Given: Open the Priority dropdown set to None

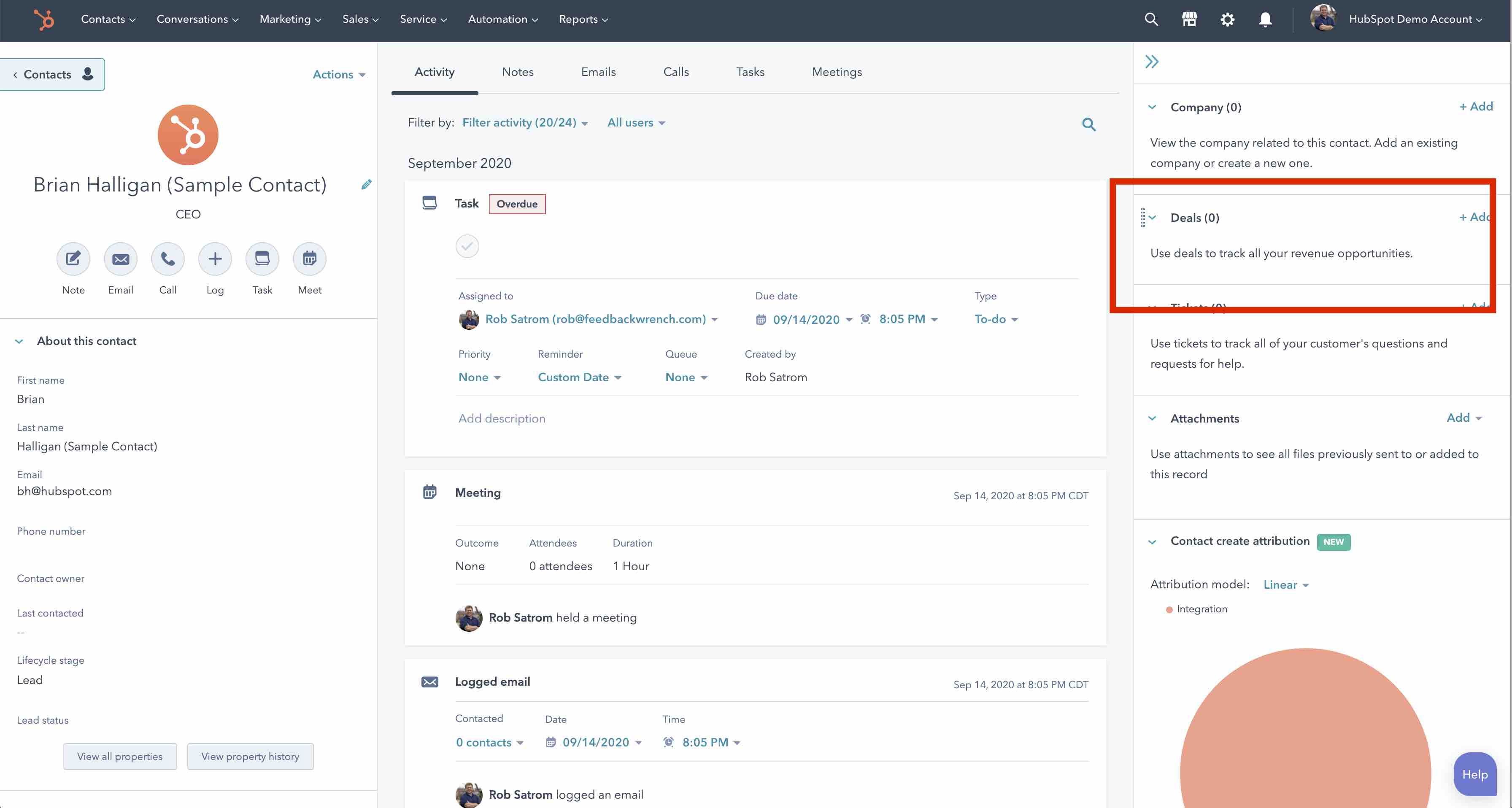Looking at the screenshot, I should click(479, 377).
